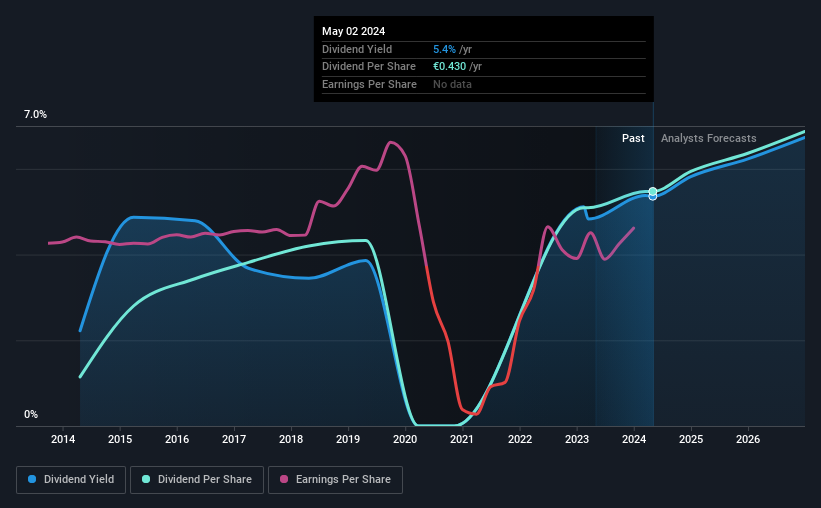Toggle the Dividend Yield legend button
This screenshot has width=821, height=508.
tap(71, 480)
